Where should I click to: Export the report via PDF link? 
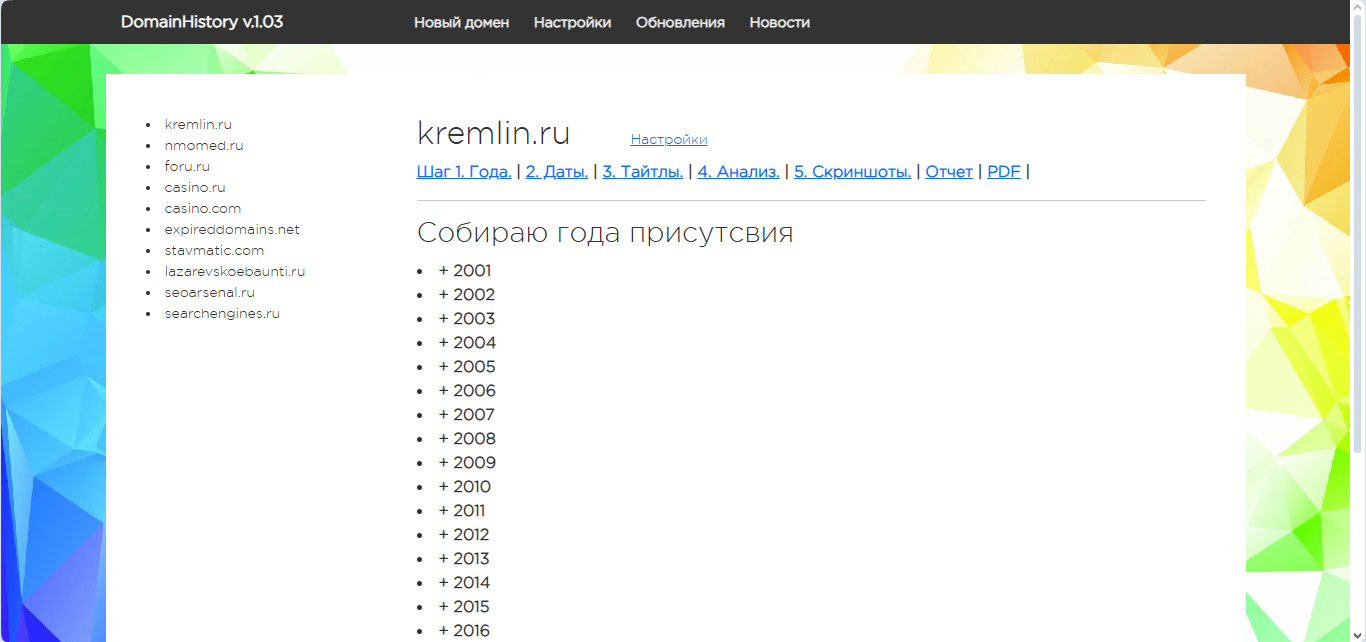tap(1003, 172)
